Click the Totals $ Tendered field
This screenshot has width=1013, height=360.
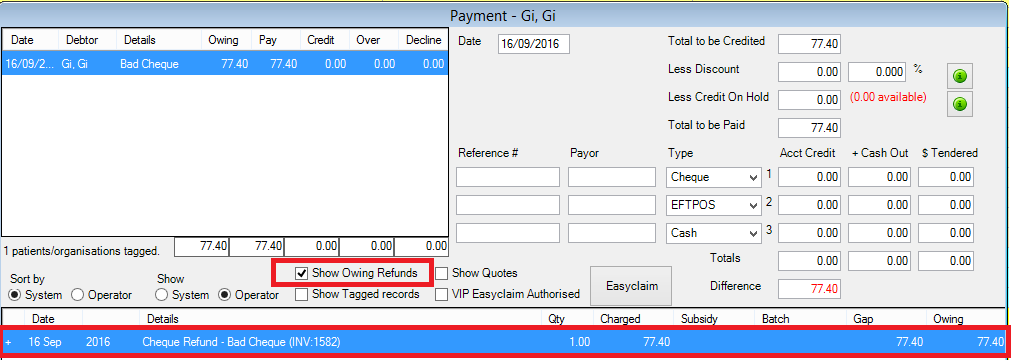pyautogui.click(x=946, y=260)
